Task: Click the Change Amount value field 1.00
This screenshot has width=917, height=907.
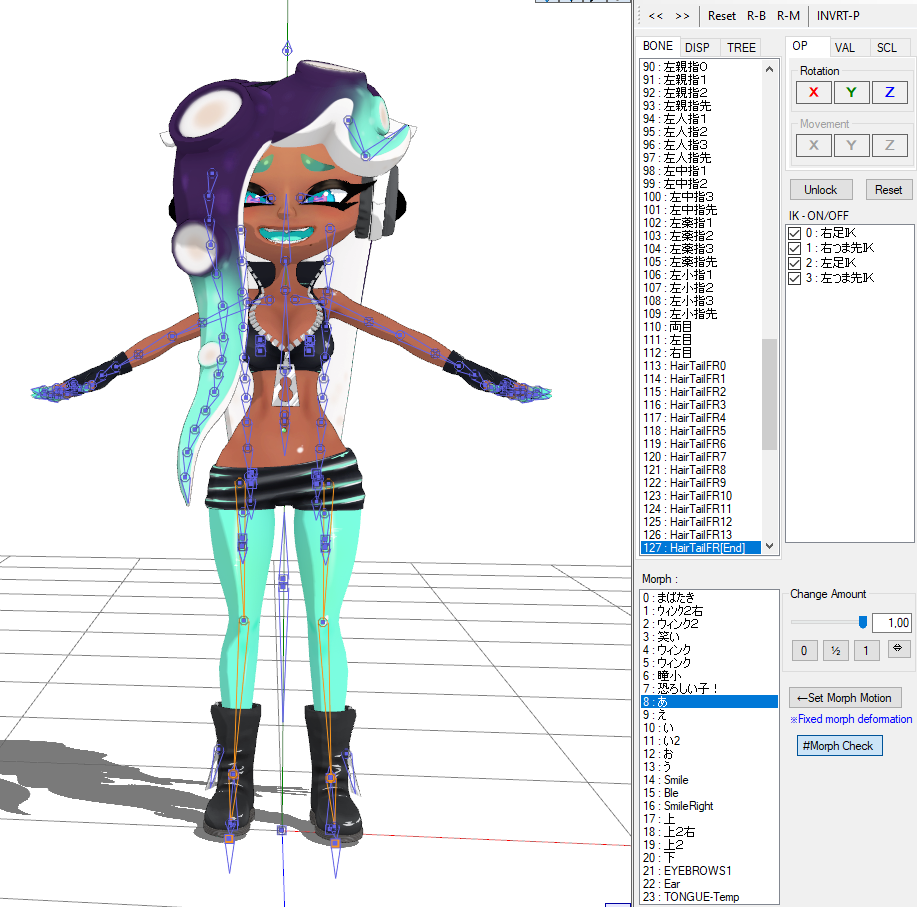Action: (891, 623)
